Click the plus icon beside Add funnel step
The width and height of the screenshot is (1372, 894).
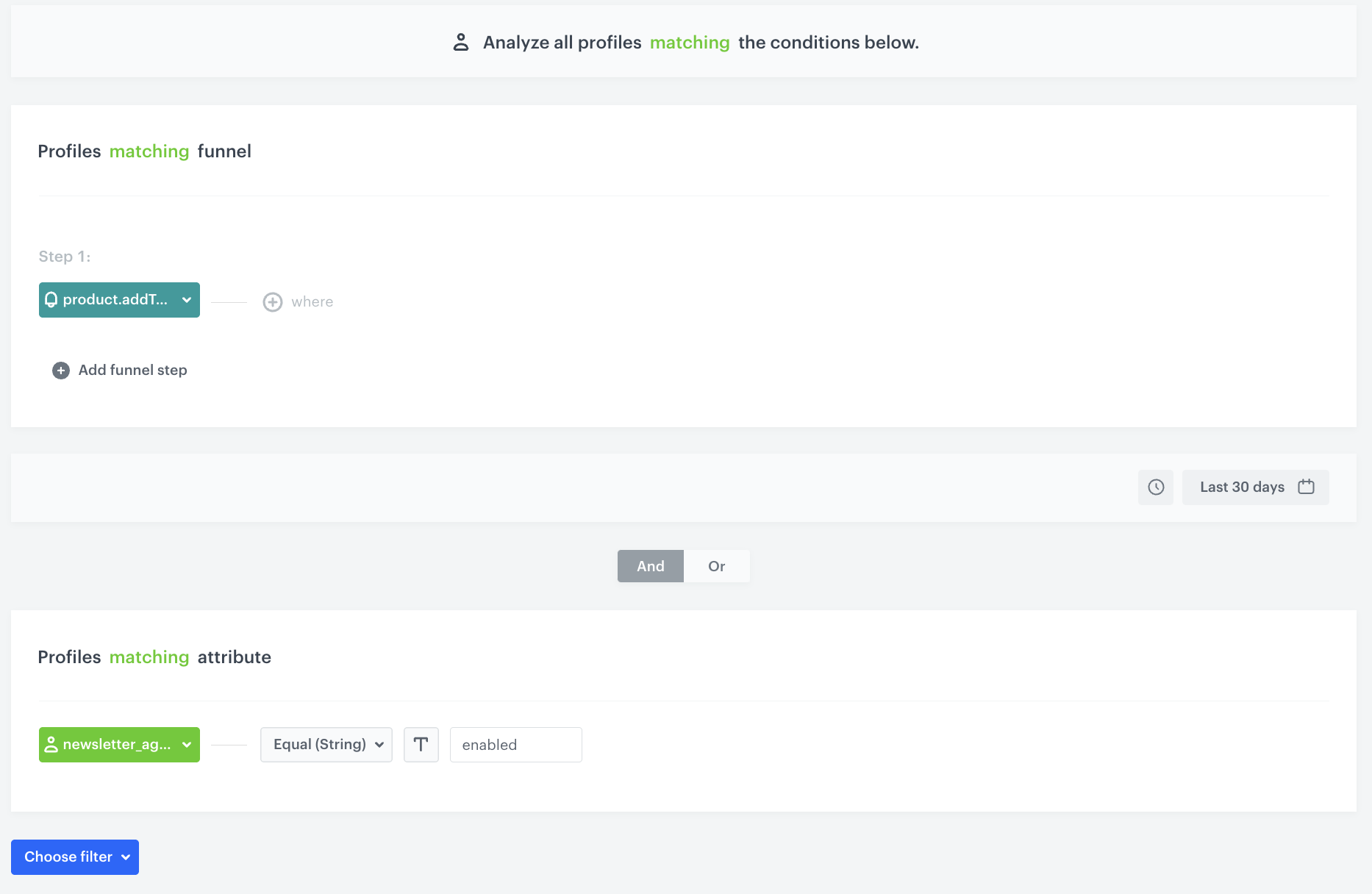pos(60,370)
